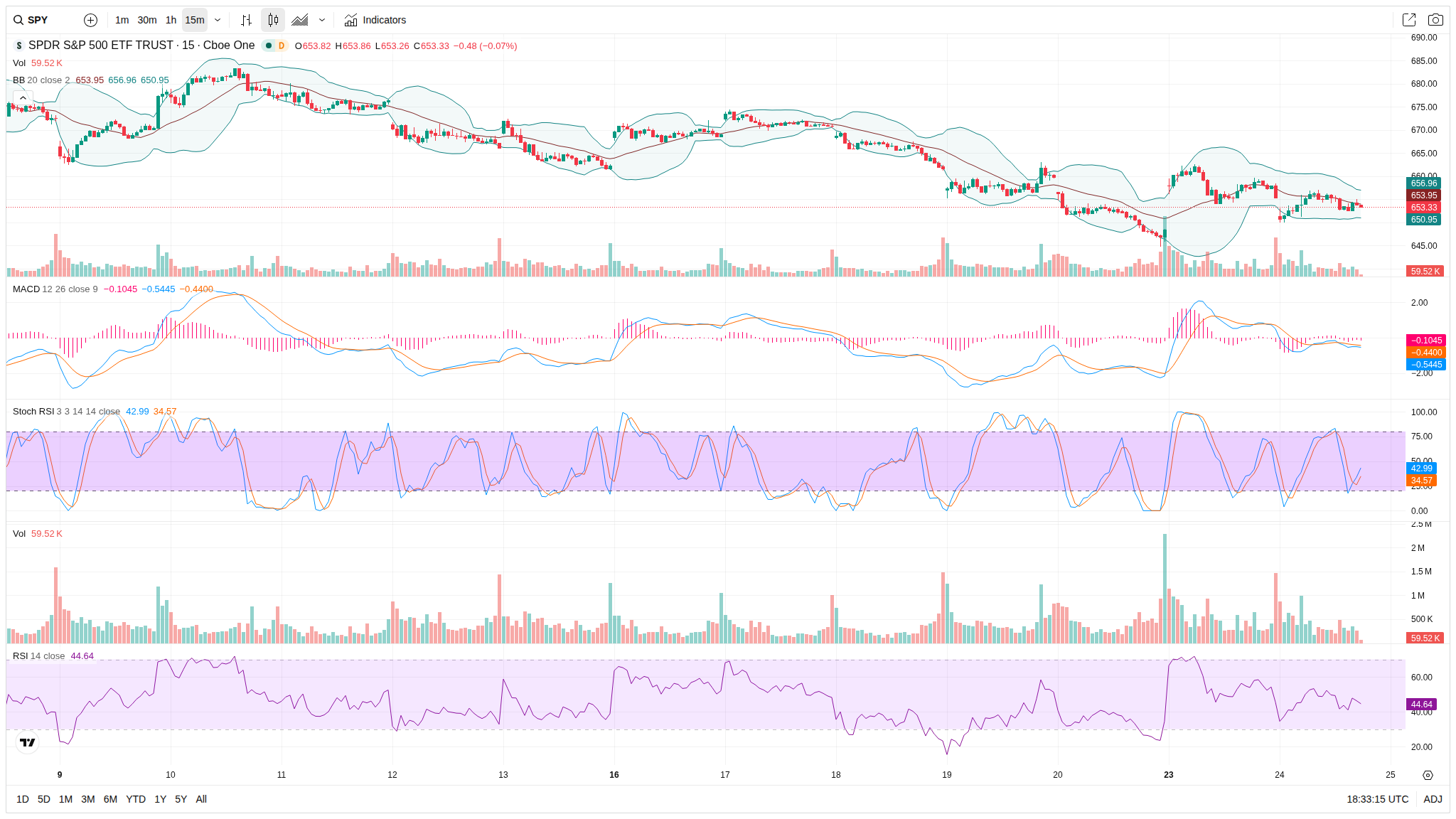Select the area chart style icon
Screen dimensions: 1456x819
point(300,20)
